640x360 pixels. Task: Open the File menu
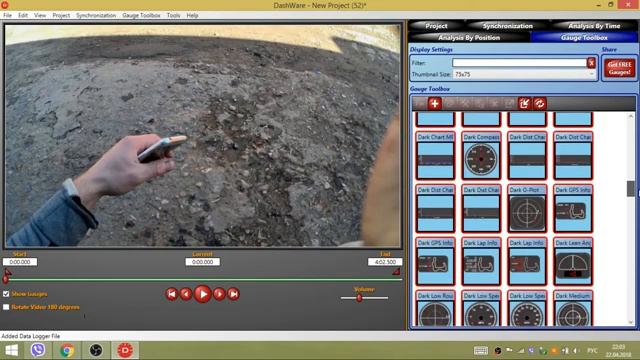pyautogui.click(x=7, y=15)
